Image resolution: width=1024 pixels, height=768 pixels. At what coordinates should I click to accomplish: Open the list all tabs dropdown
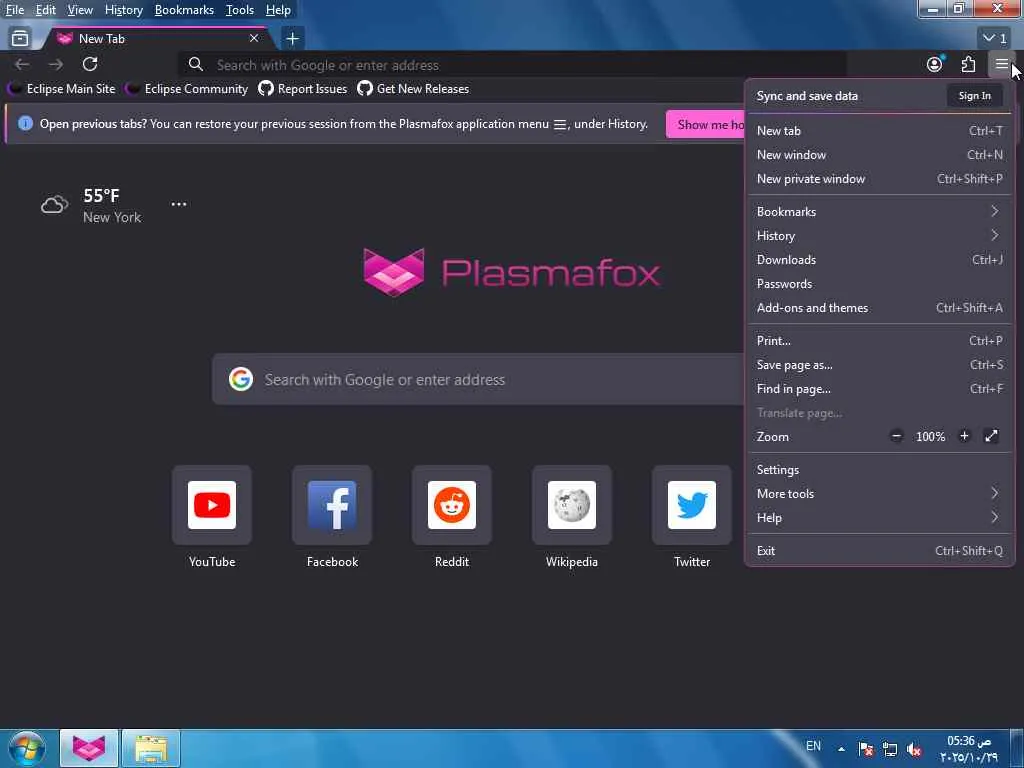pos(995,39)
